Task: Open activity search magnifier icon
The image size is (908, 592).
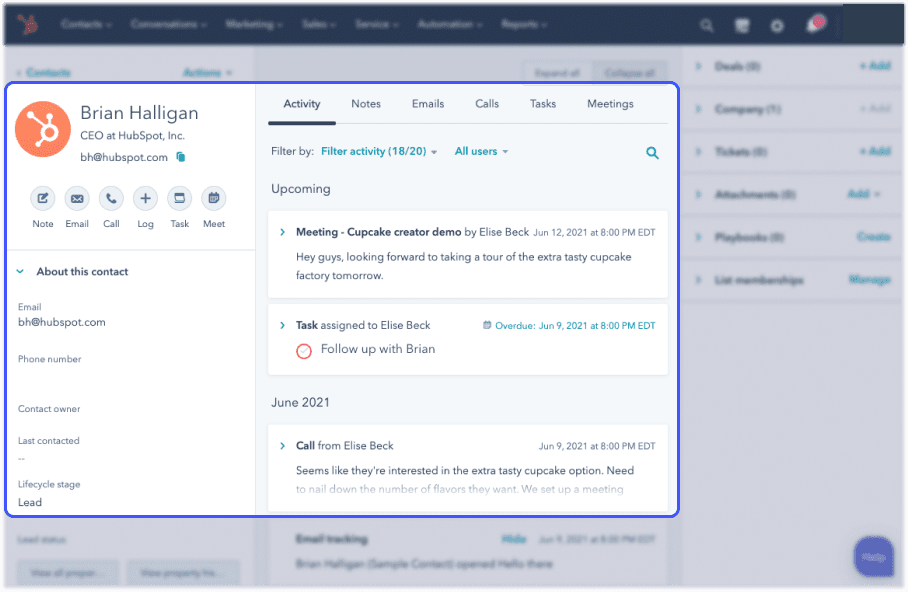Action: click(652, 153)
